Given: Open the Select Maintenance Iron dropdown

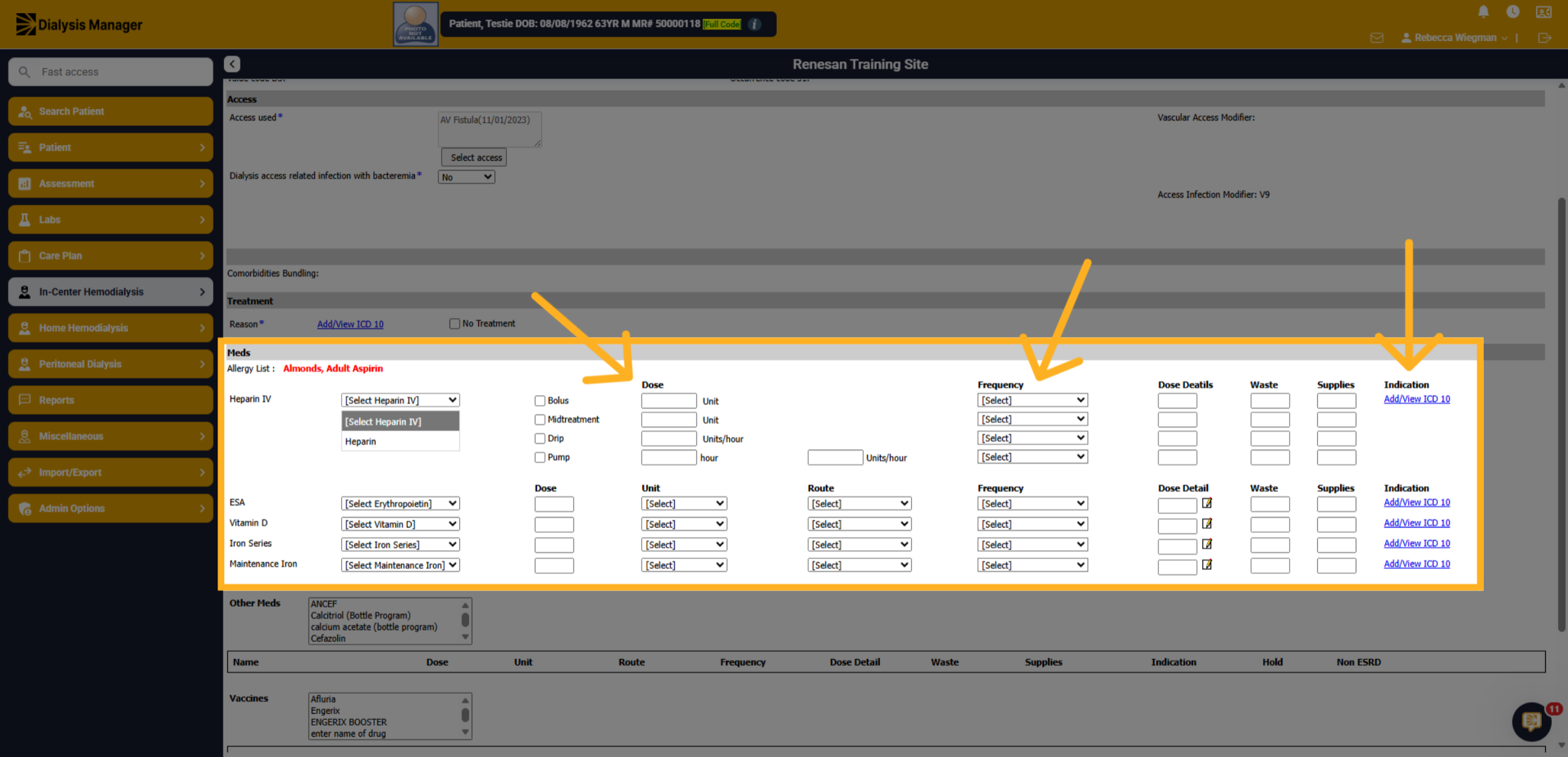Looking at the screenshot, I should pos(400,565).
